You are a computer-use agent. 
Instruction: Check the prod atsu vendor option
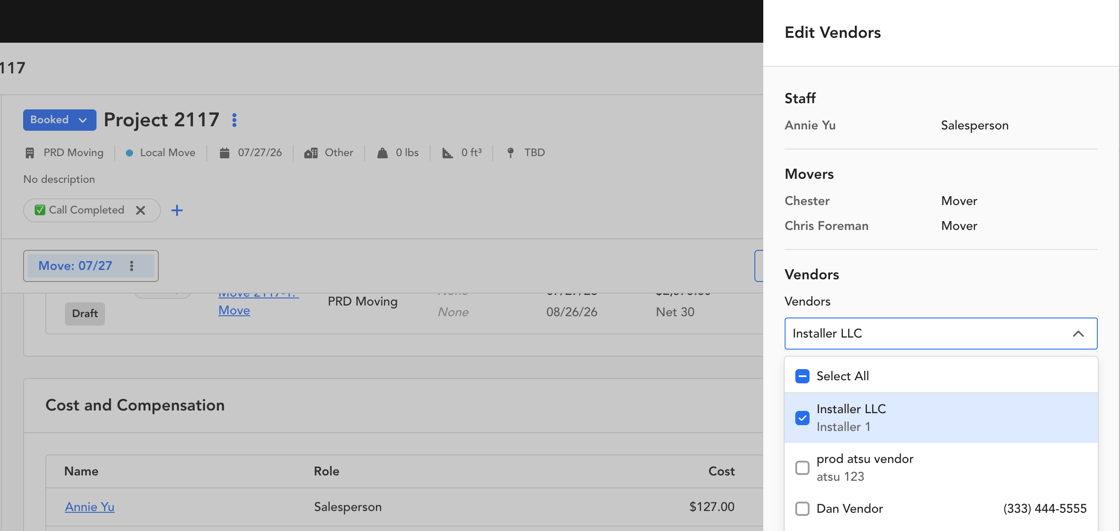802,468
